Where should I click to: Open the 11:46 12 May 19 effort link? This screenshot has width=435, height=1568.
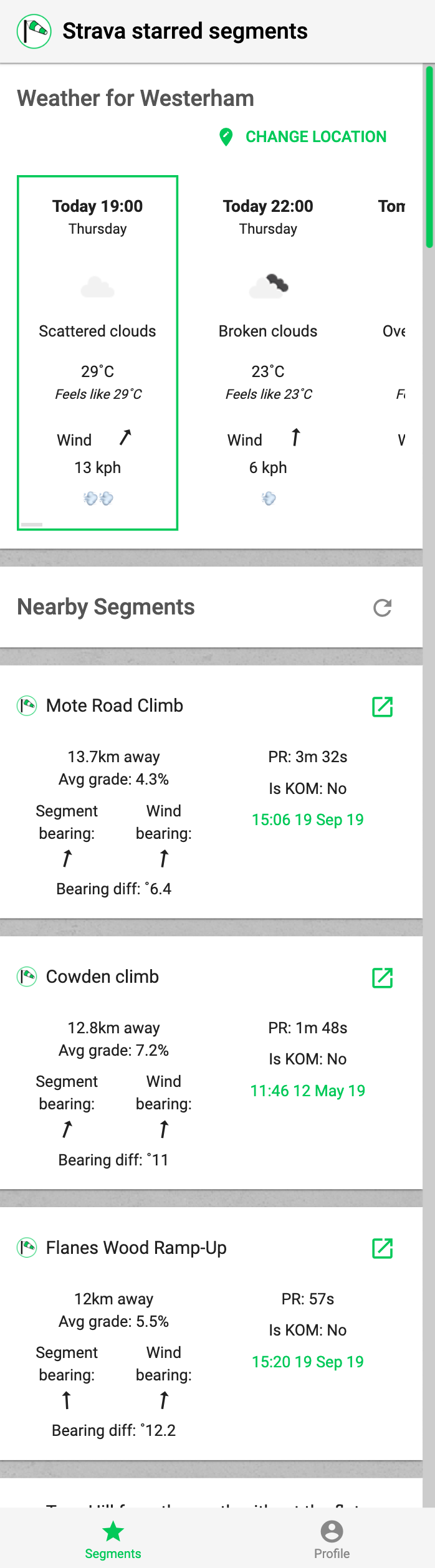(308, 1091)
